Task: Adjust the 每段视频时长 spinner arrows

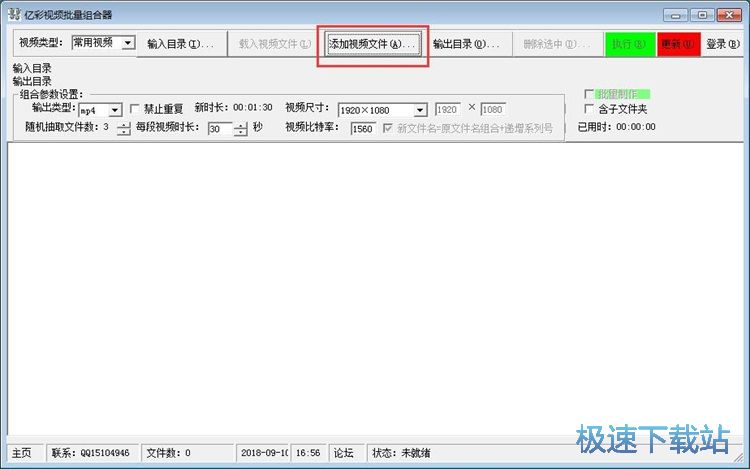Action: pyautogui.click(x=241, y=129)
